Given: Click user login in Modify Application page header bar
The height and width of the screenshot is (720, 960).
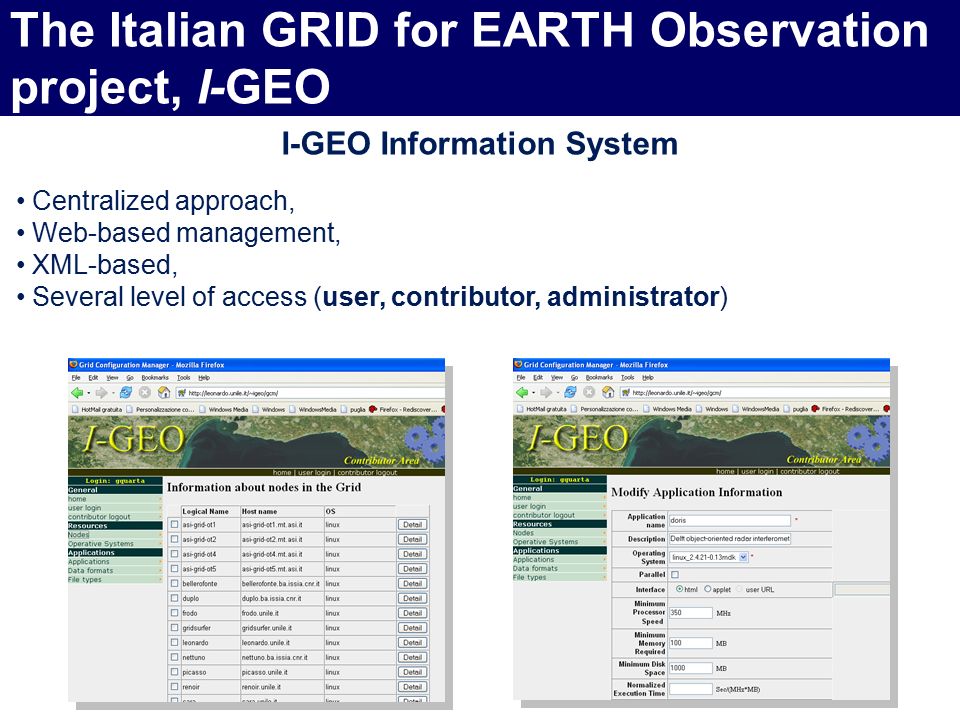Looking at the screenshot, I should (x=757, y=471).
